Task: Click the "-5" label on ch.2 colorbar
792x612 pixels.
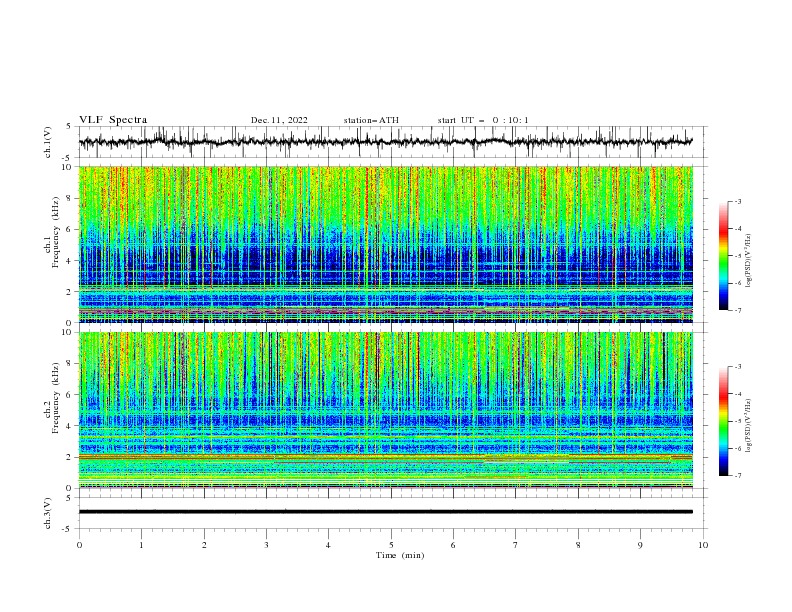Action: point(737,421)
